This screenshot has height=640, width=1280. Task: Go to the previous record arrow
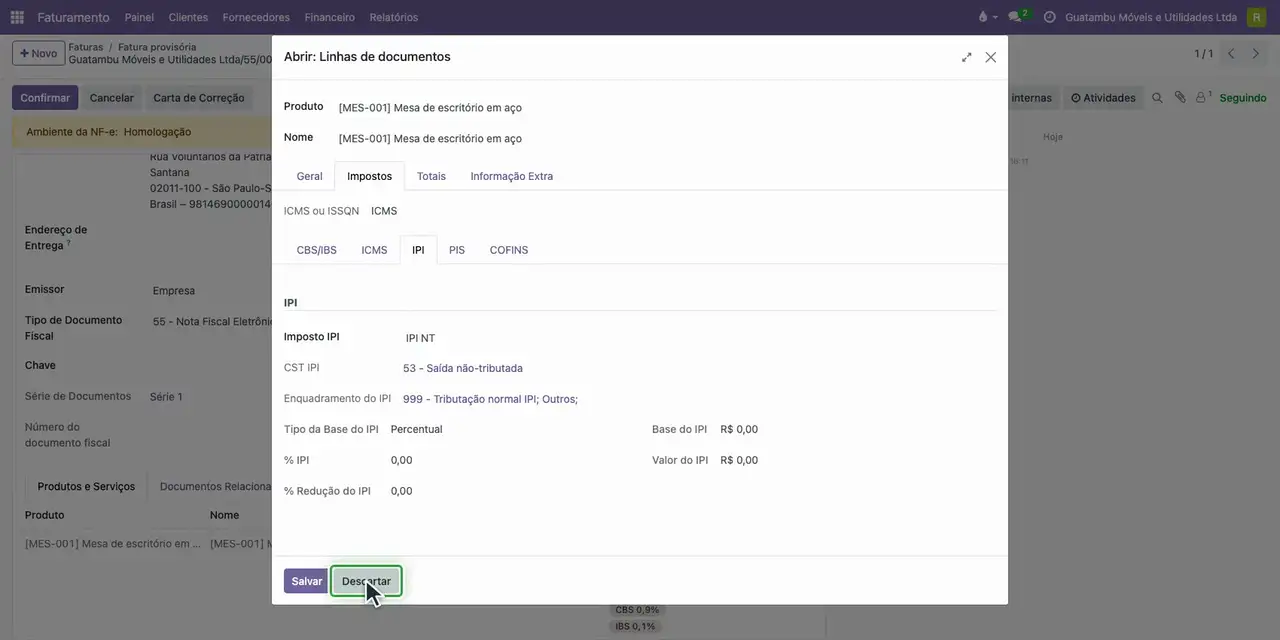(1231, 54)
